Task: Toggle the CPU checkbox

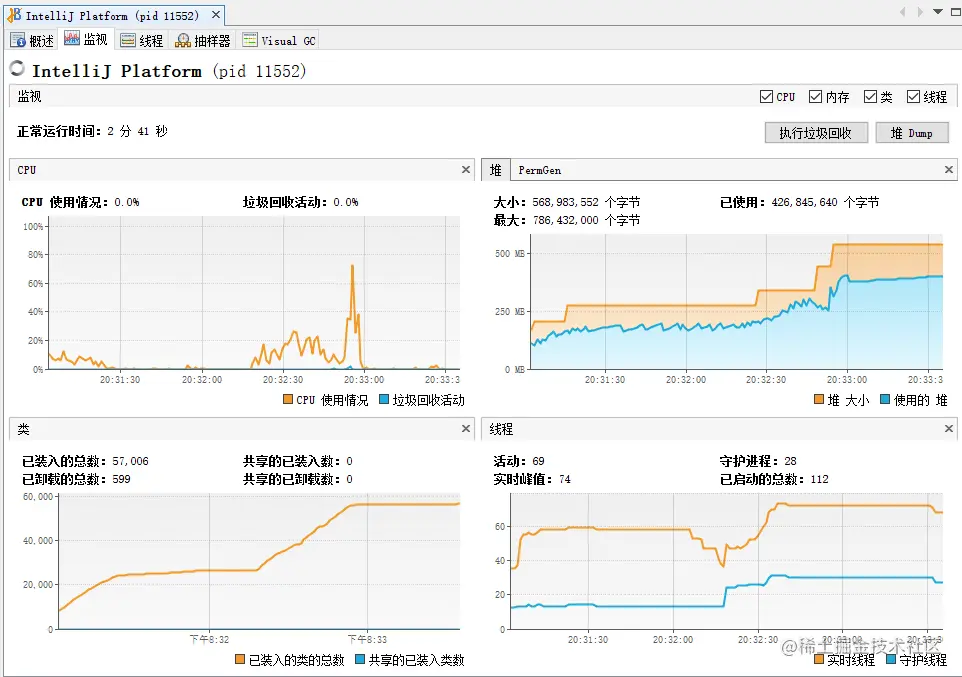Action: 766,96
